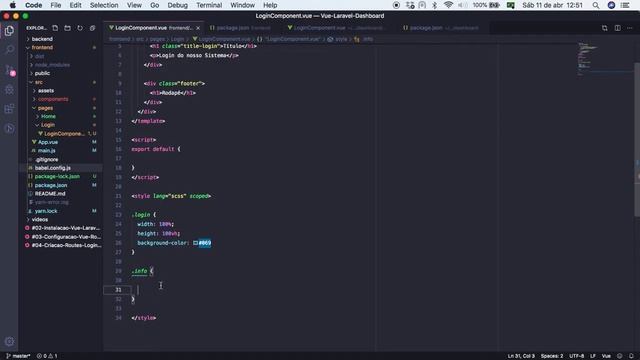The width and height of the screenshot is (640, 360).
Task: Open the Bluetooth status menu
Action: (435, 5)
